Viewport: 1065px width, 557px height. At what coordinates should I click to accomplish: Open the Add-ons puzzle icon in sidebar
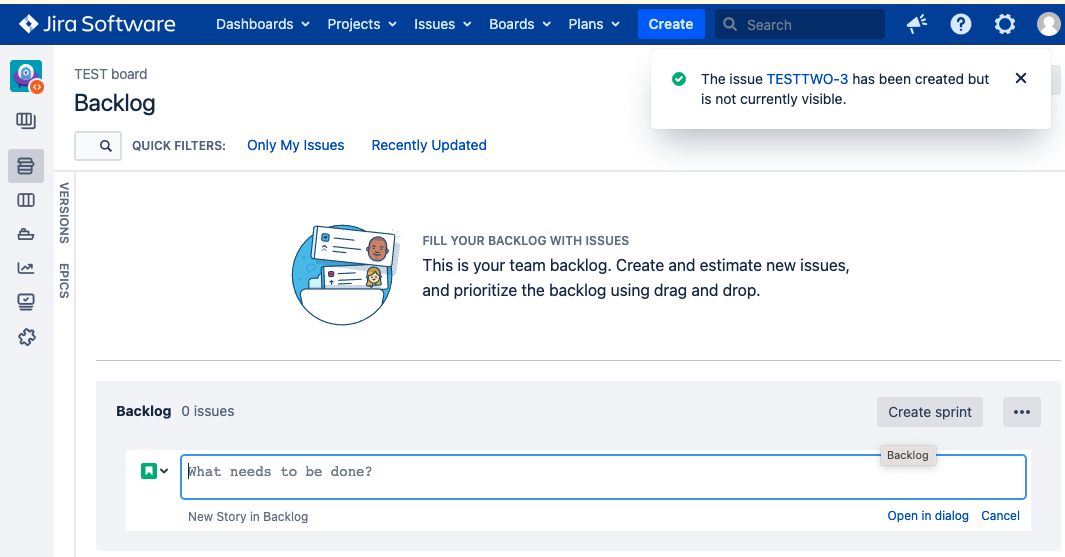[27, 337]
